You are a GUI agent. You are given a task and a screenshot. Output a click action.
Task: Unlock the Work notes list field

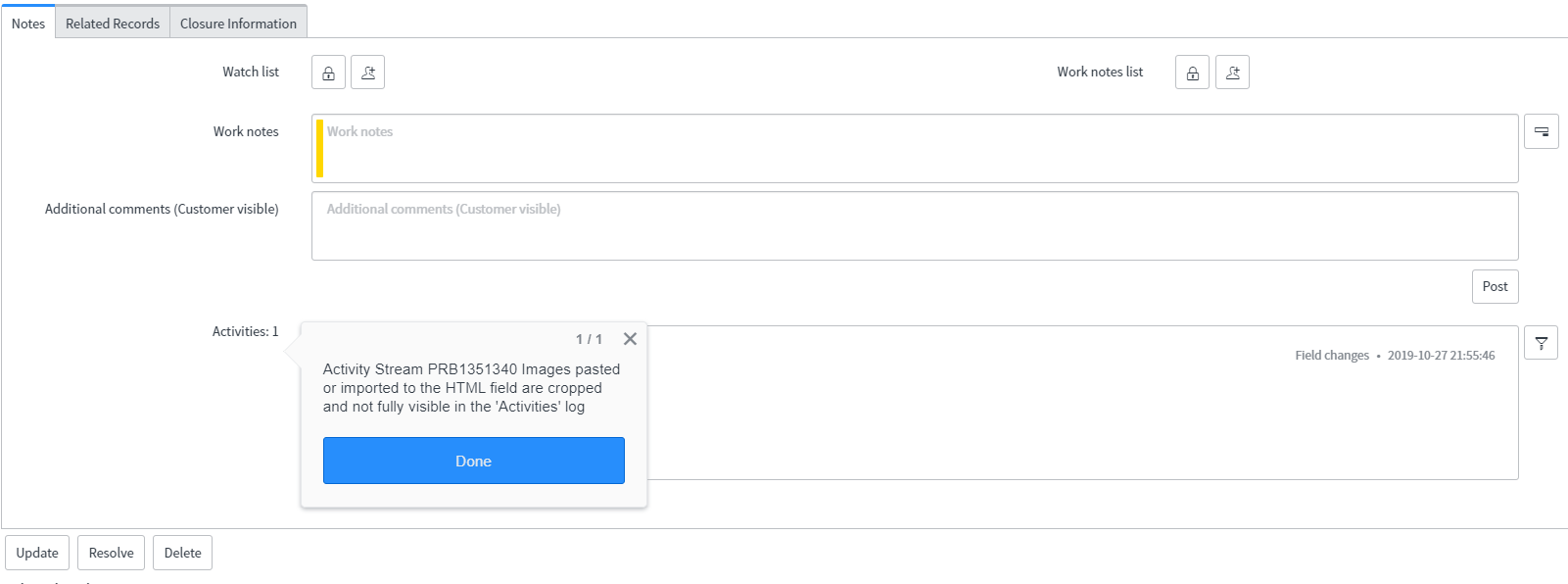coord(1192,73)
